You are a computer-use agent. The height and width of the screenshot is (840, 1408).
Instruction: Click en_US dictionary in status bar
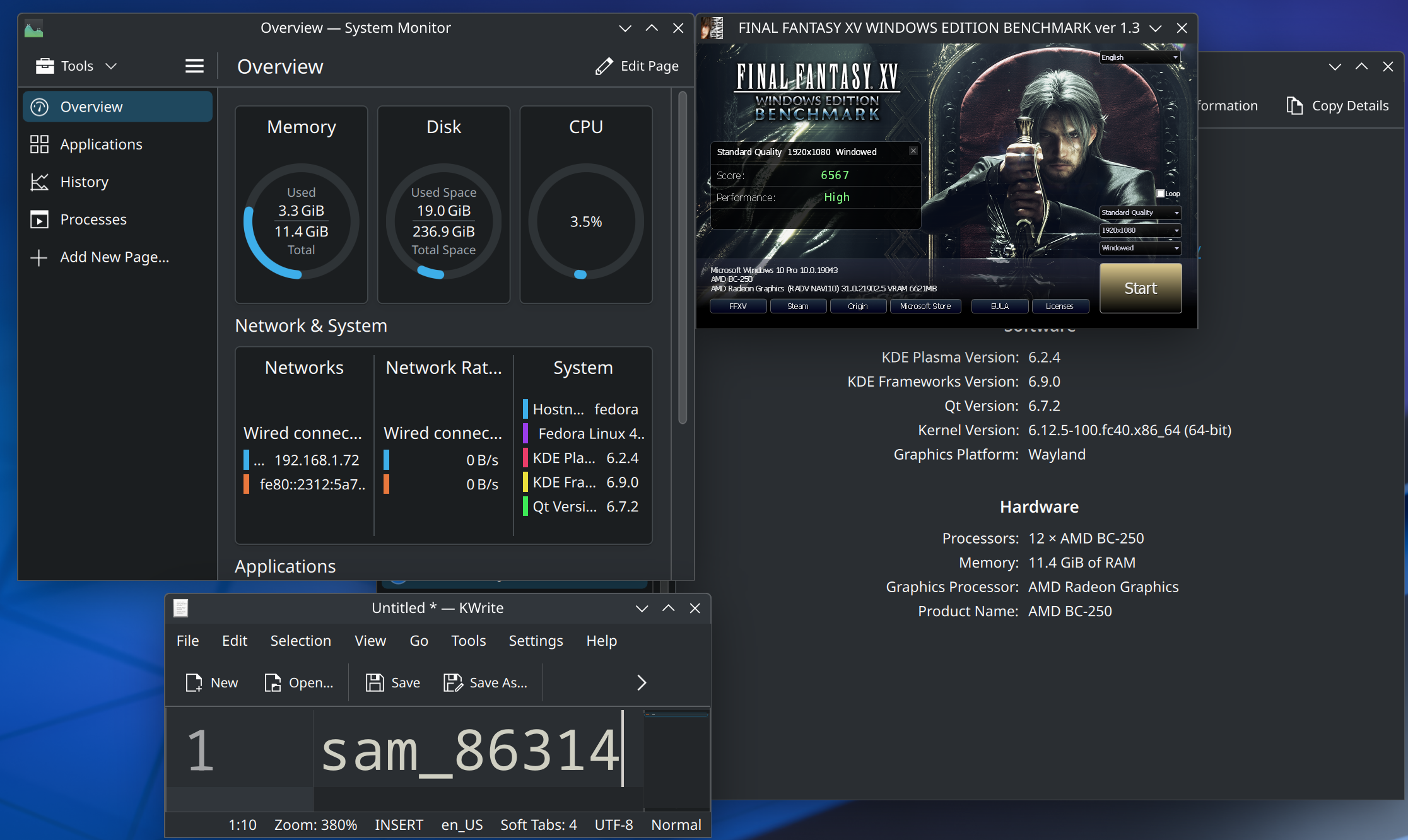tap(462, 825)
